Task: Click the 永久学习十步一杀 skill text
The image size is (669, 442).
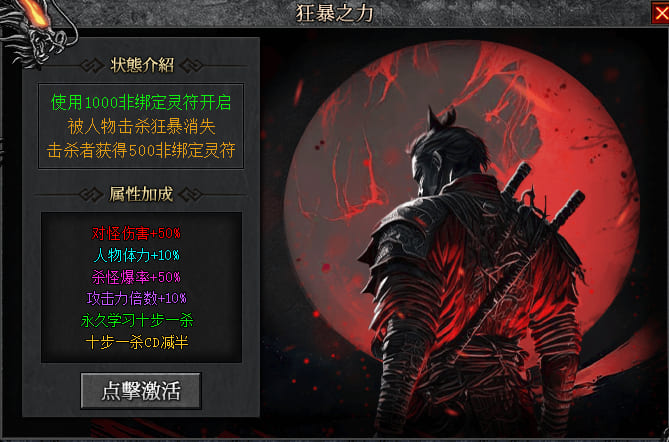Action: [137, 320]
